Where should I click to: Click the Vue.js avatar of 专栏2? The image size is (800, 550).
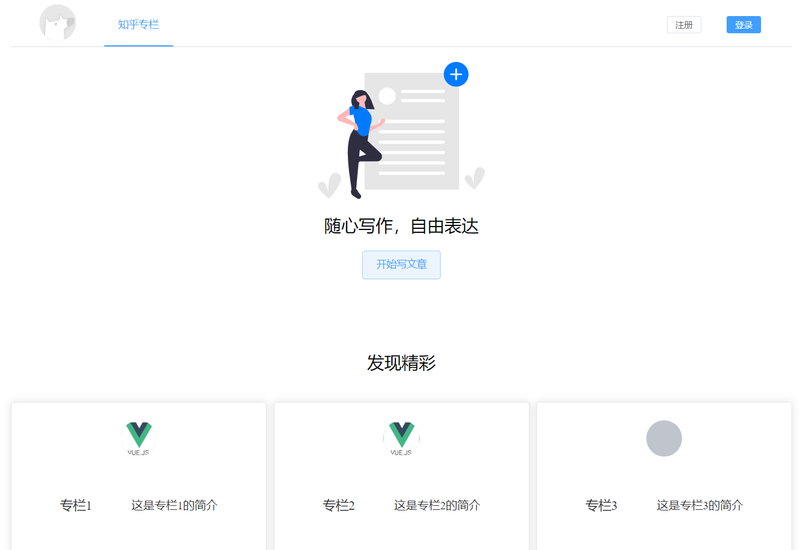tap(402, 438)
